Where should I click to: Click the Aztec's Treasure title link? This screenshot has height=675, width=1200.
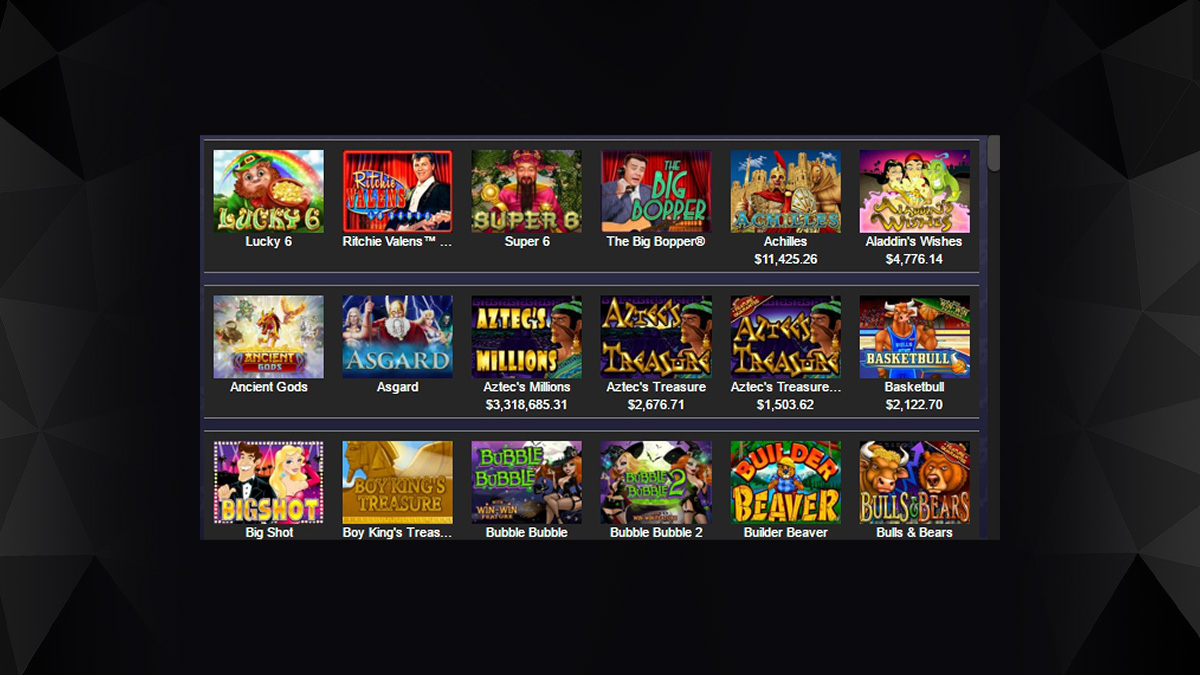[x=656, y=387]
